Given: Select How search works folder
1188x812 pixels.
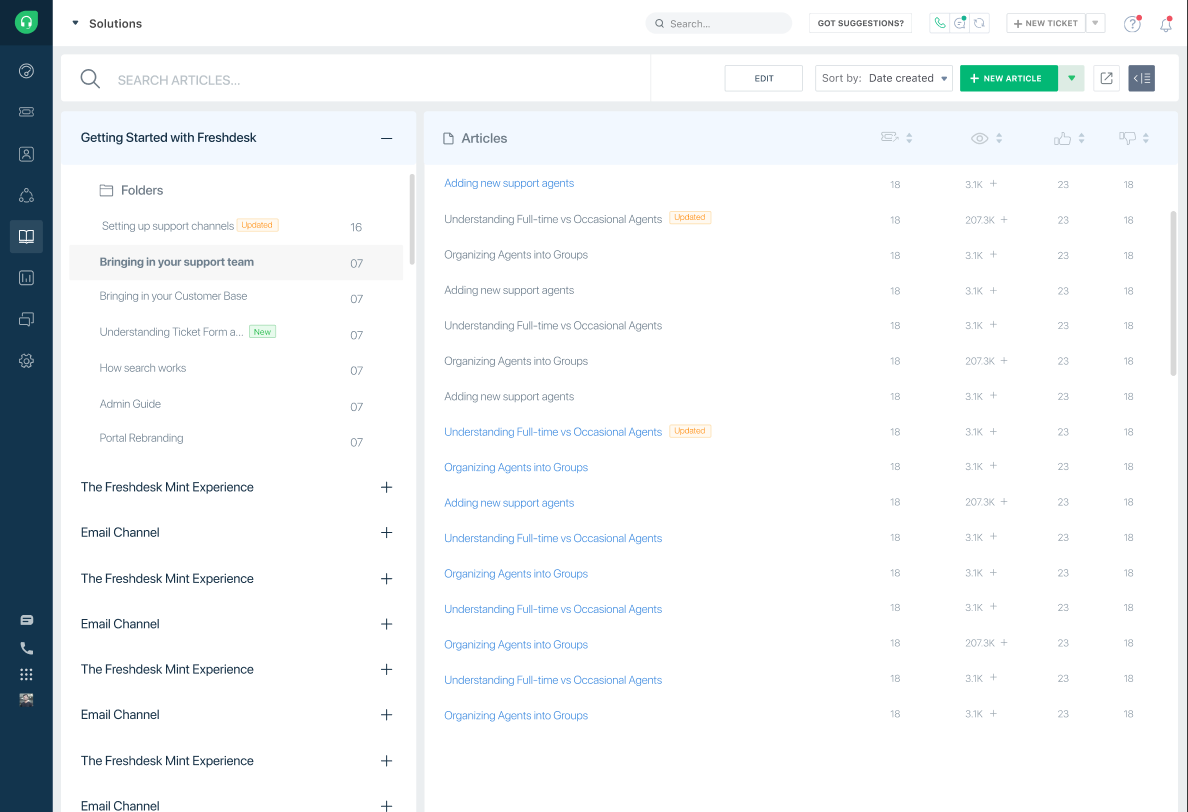Looking at the screenshot, I should (236, 368).
